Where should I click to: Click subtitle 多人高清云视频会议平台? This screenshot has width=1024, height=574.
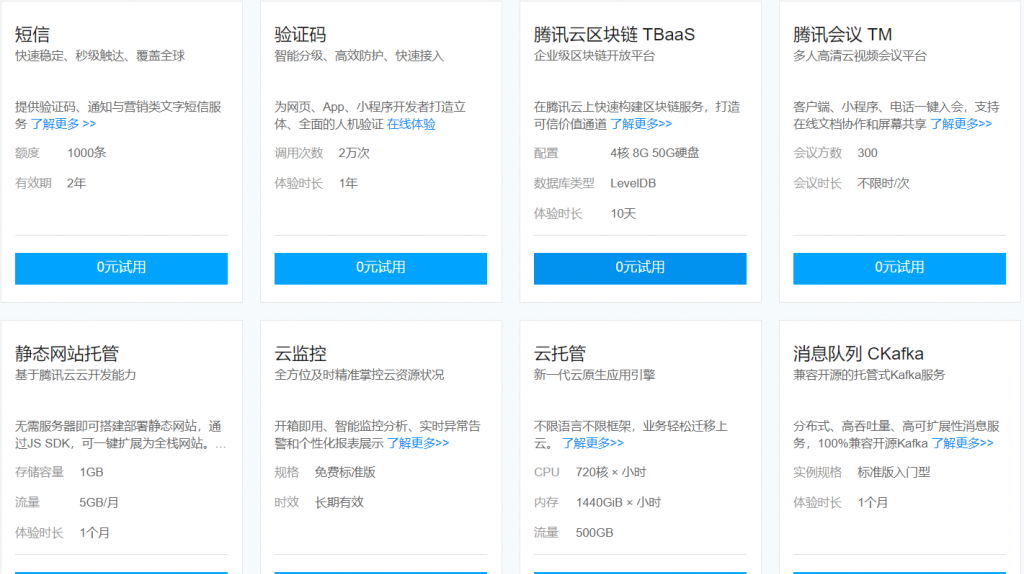(859, 56)
